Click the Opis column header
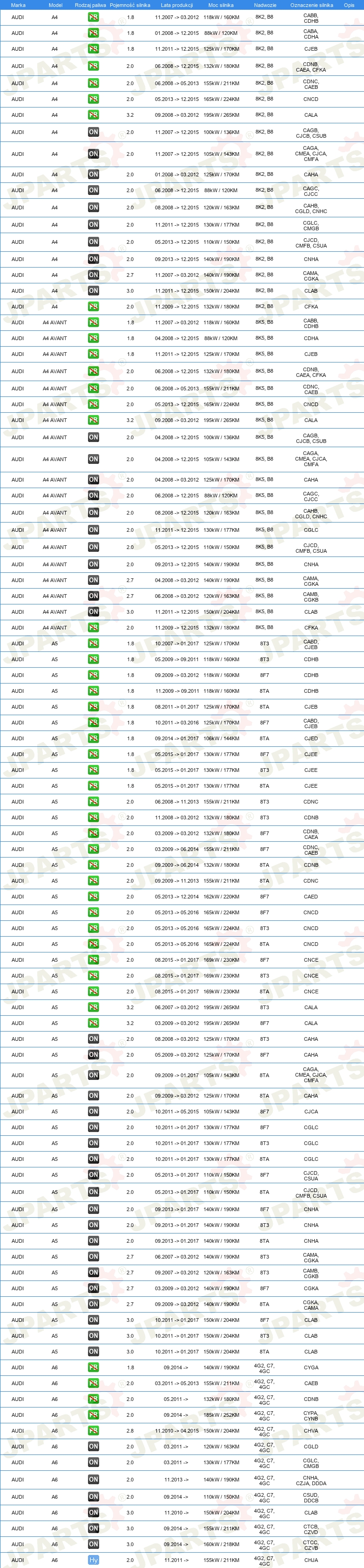This screenshot has width=364, height=1568. click(x=349, y=5)
